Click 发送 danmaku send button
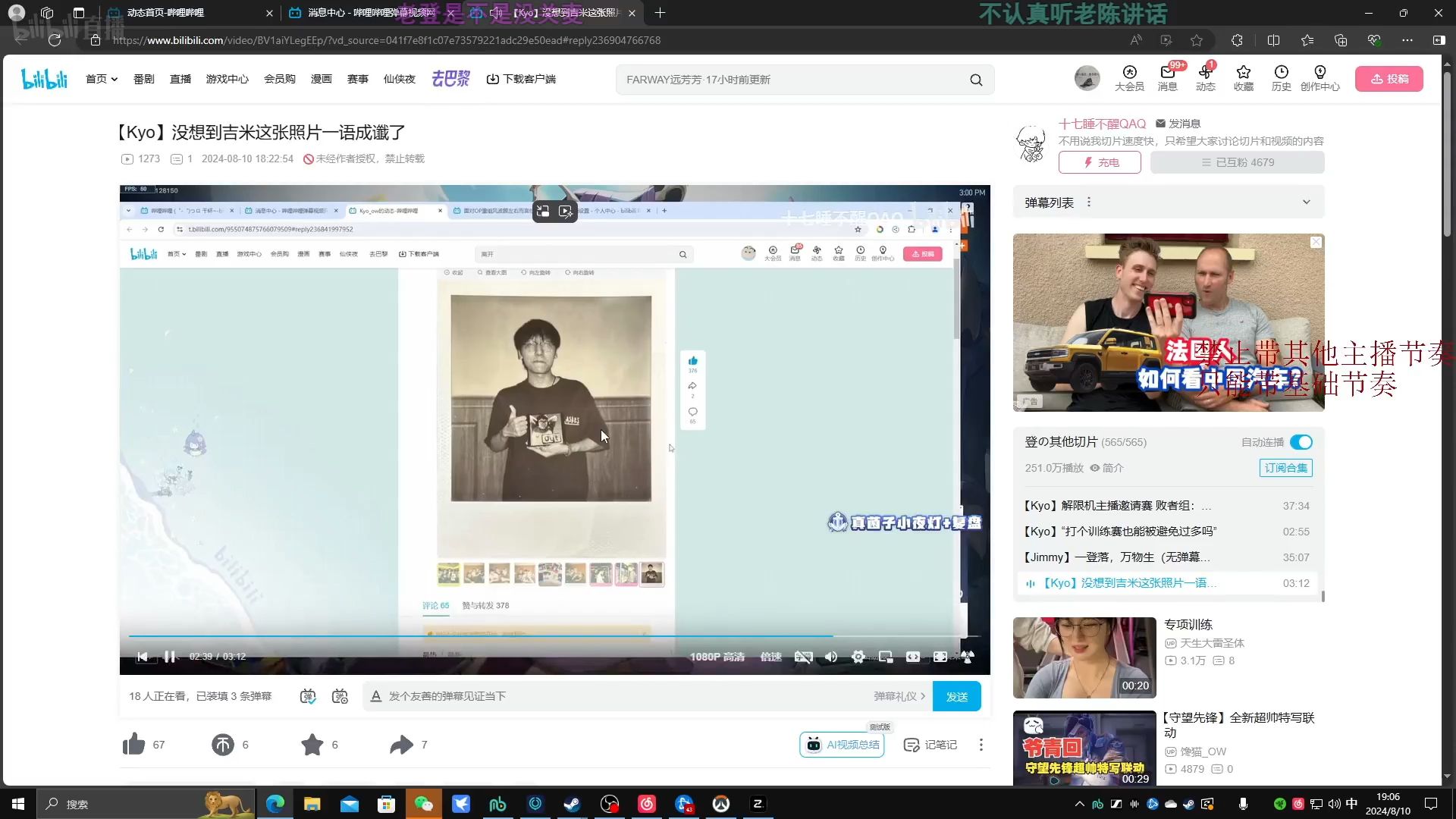The width and height of the screenshot is (1456, 819). pyautogui.click(x=957, y=696)
